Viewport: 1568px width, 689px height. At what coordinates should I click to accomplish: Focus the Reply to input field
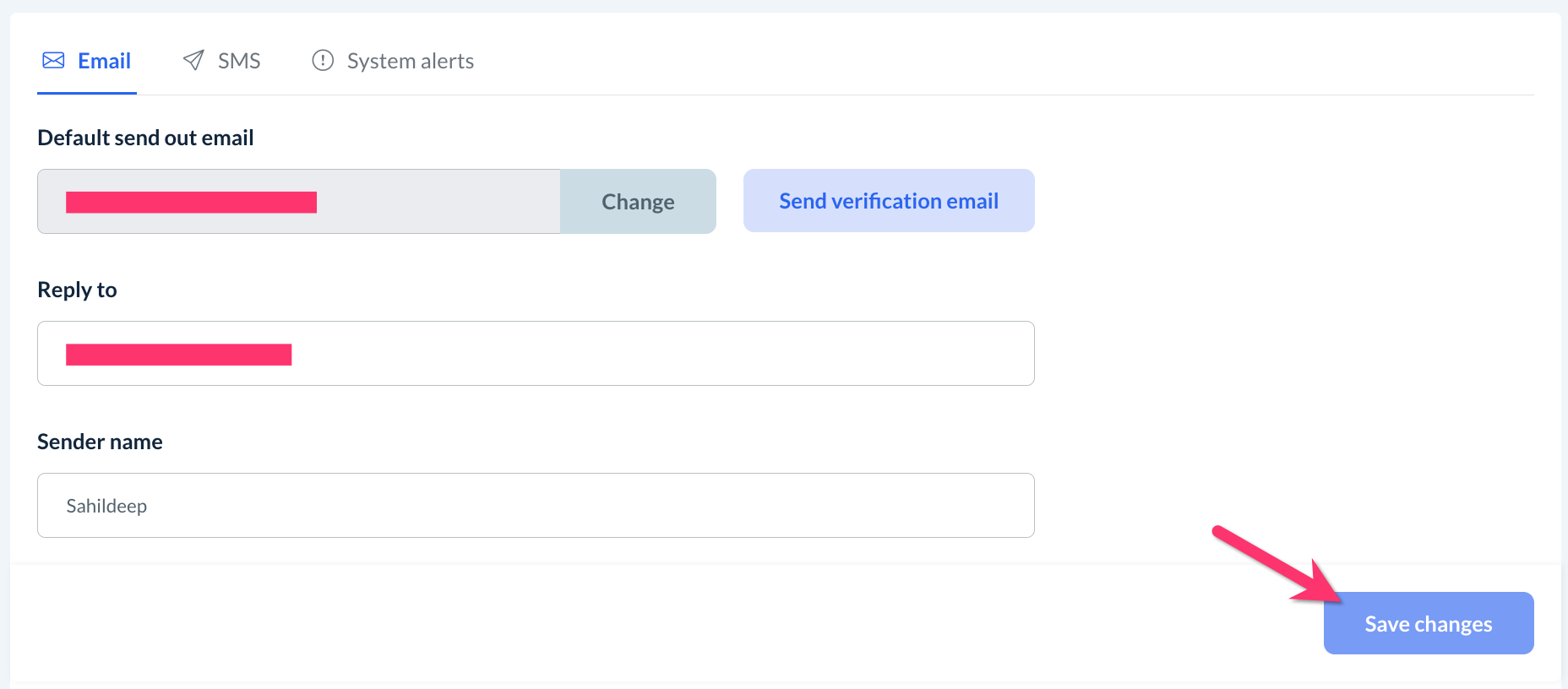click(x=659, y=354)
